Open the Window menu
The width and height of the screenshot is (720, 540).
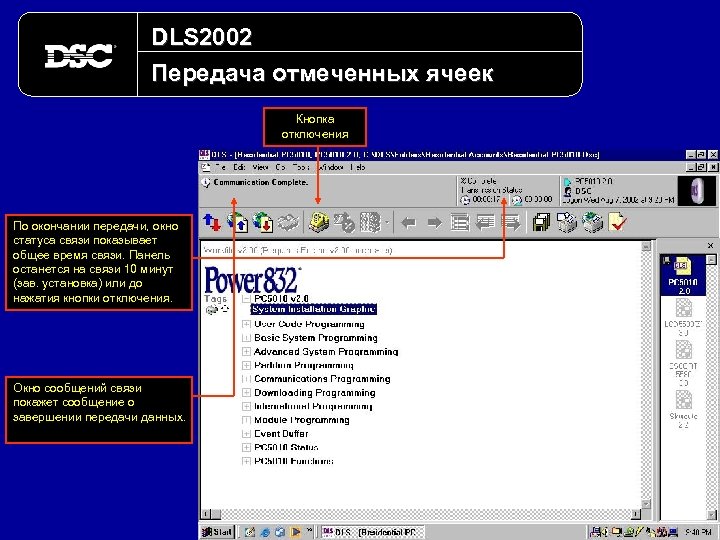(x=330, y=167)
